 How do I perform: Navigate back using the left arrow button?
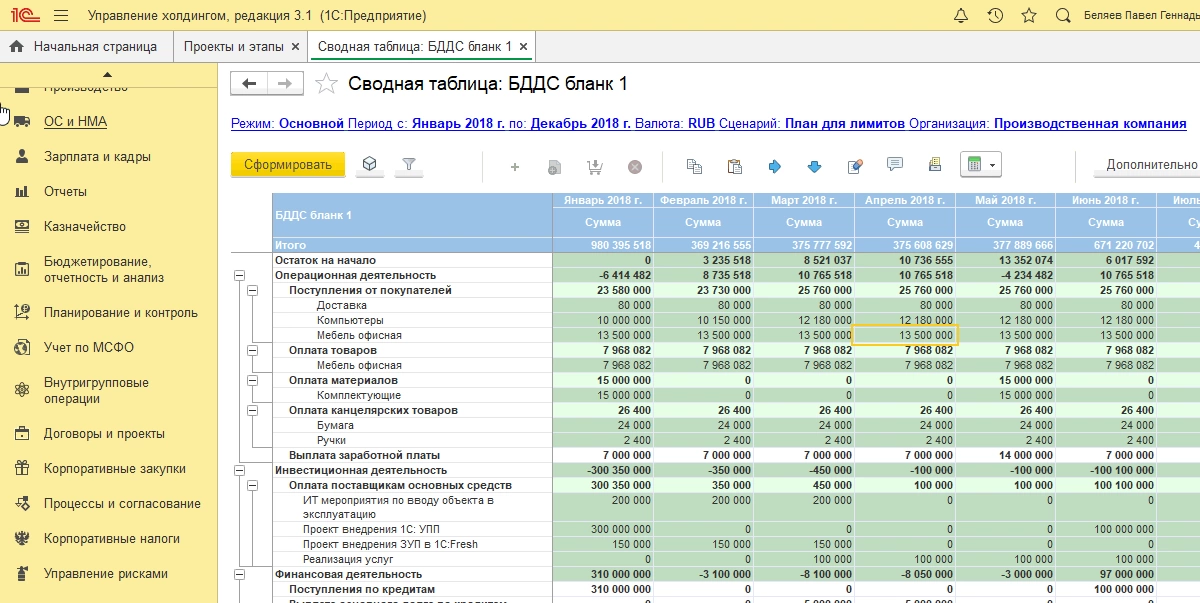click(250, 84)
